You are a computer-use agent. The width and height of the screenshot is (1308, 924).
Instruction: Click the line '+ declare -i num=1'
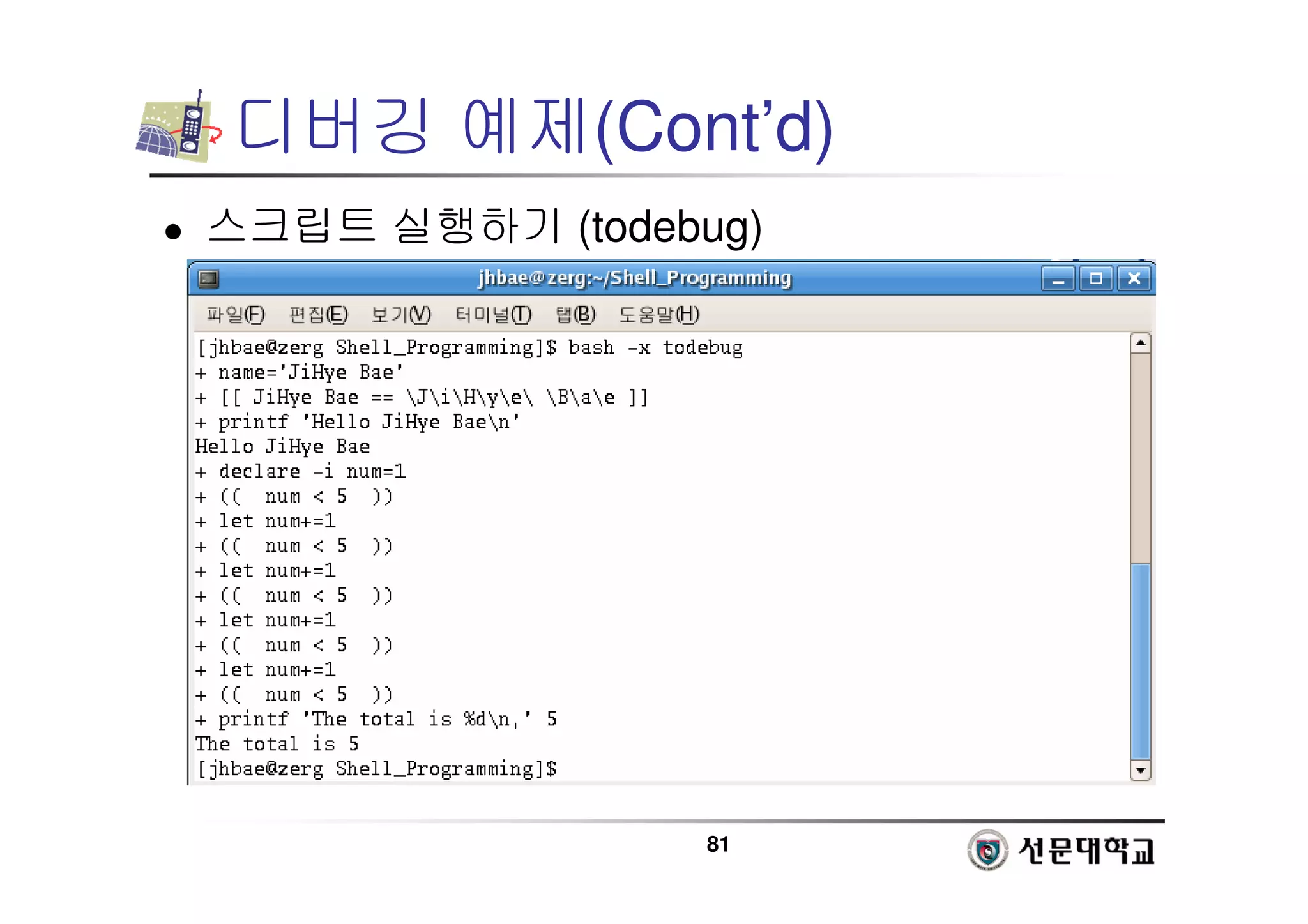pos(301,472)
